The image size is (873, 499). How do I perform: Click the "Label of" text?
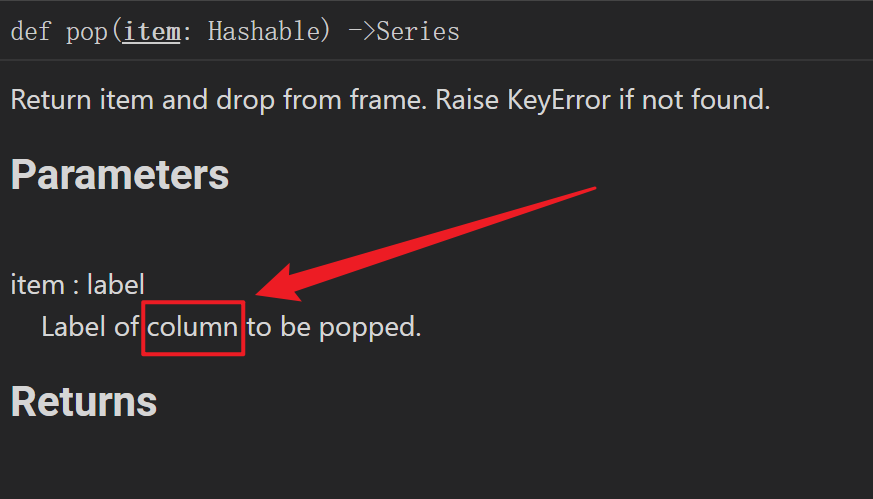pos(90,327)
